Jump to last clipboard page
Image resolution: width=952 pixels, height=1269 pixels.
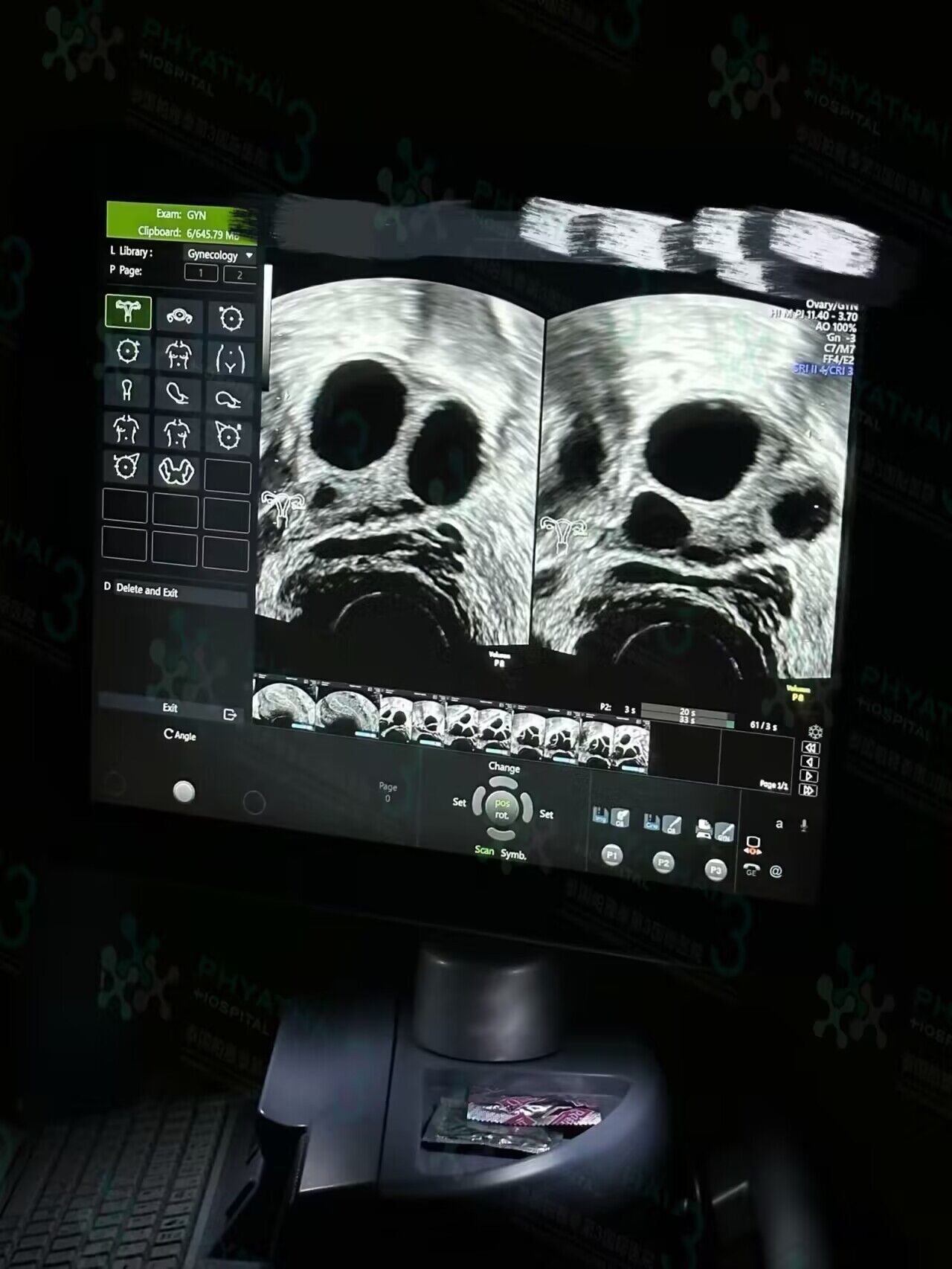coord(808,790)
